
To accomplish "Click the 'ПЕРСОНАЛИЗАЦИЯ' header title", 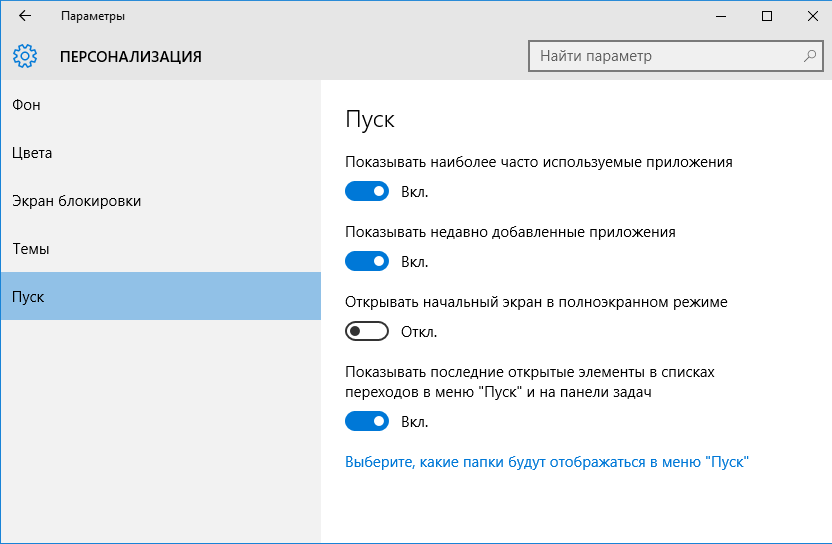I will [131, 56].
